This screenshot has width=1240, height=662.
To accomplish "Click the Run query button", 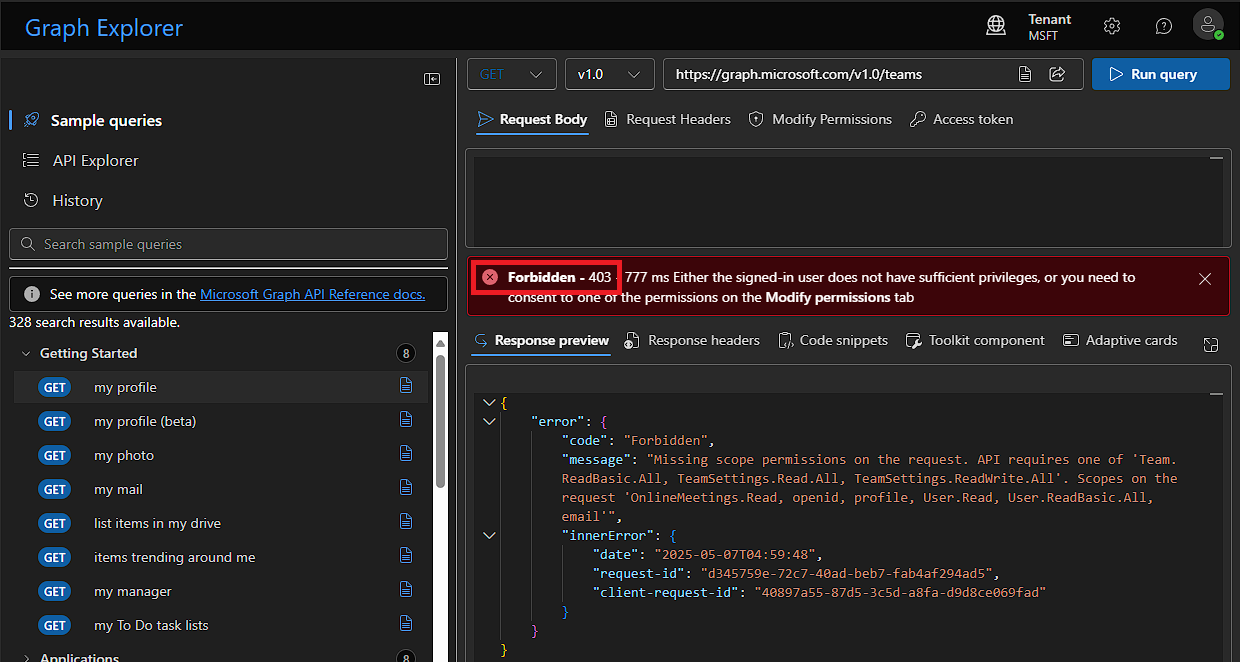I will (x=1160, y=73).
